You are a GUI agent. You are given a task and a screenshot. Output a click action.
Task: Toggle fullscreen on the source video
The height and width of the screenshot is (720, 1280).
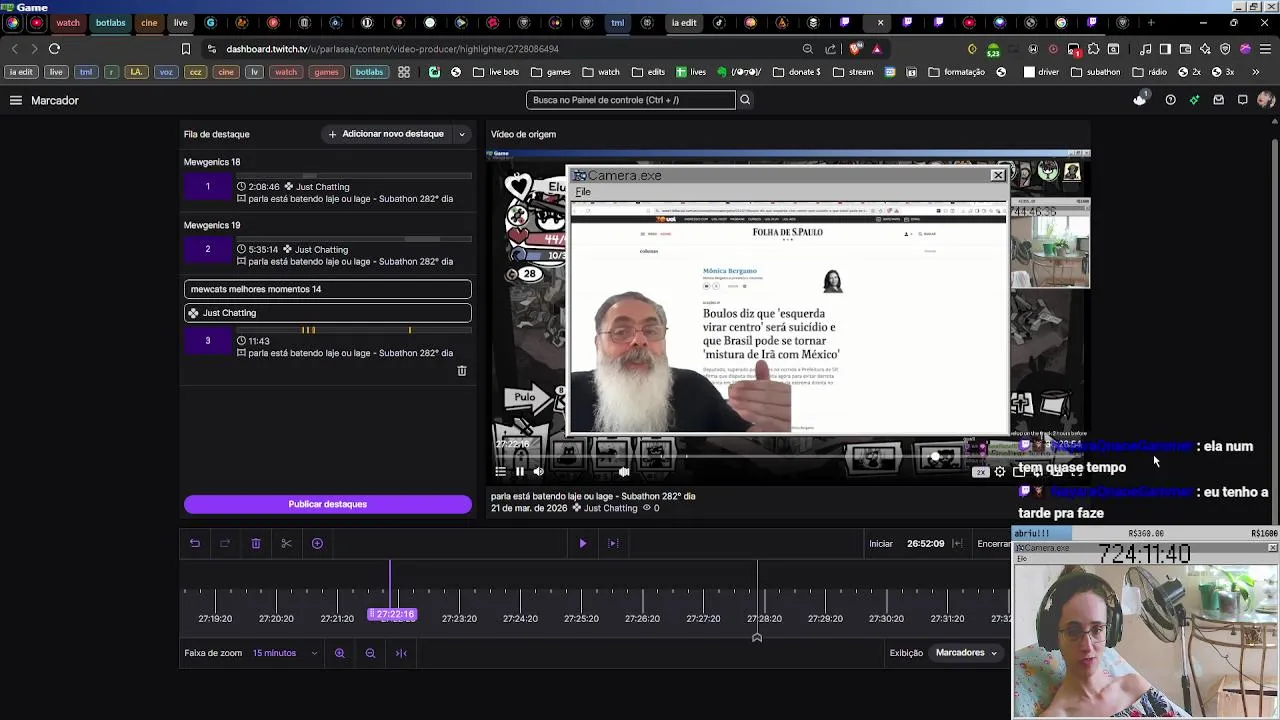click(1076, 472)
